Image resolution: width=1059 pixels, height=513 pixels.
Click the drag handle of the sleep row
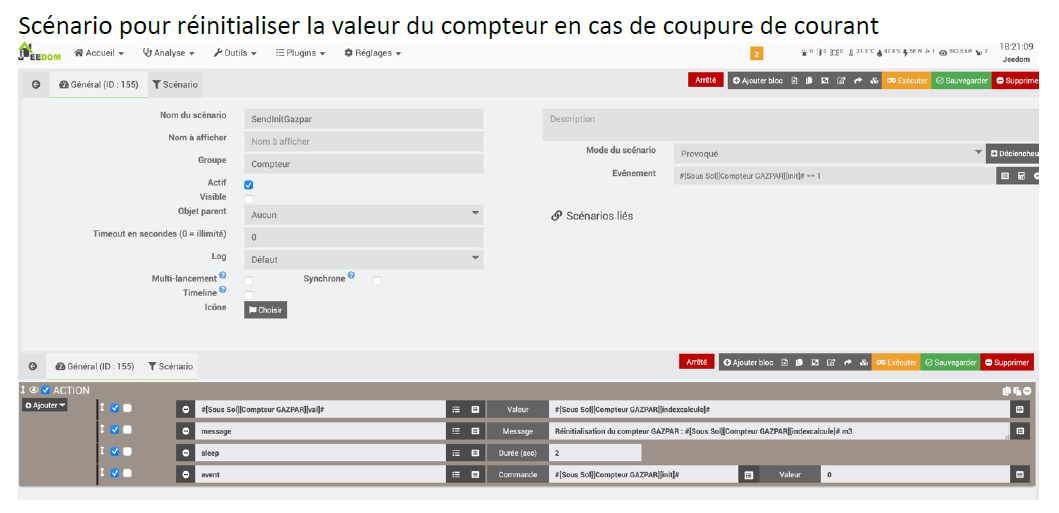[x=103, y=451]
